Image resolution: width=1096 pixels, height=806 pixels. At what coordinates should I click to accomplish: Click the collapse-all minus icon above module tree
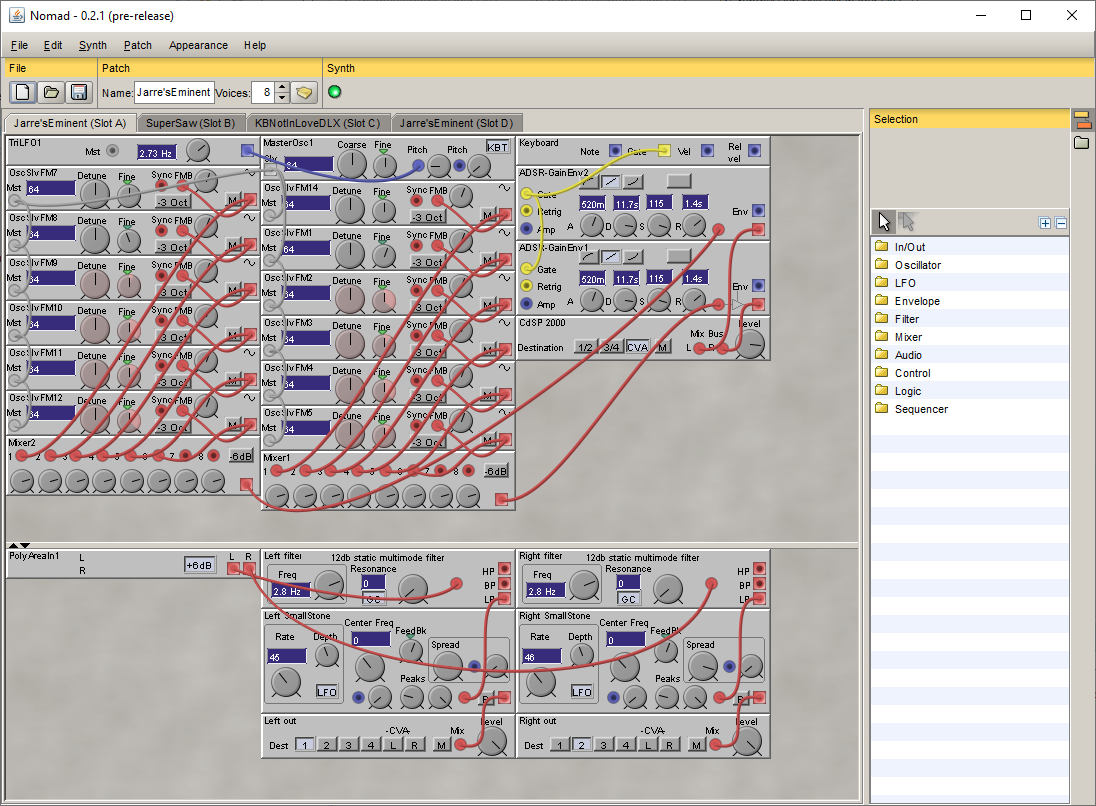point(1061,223)
